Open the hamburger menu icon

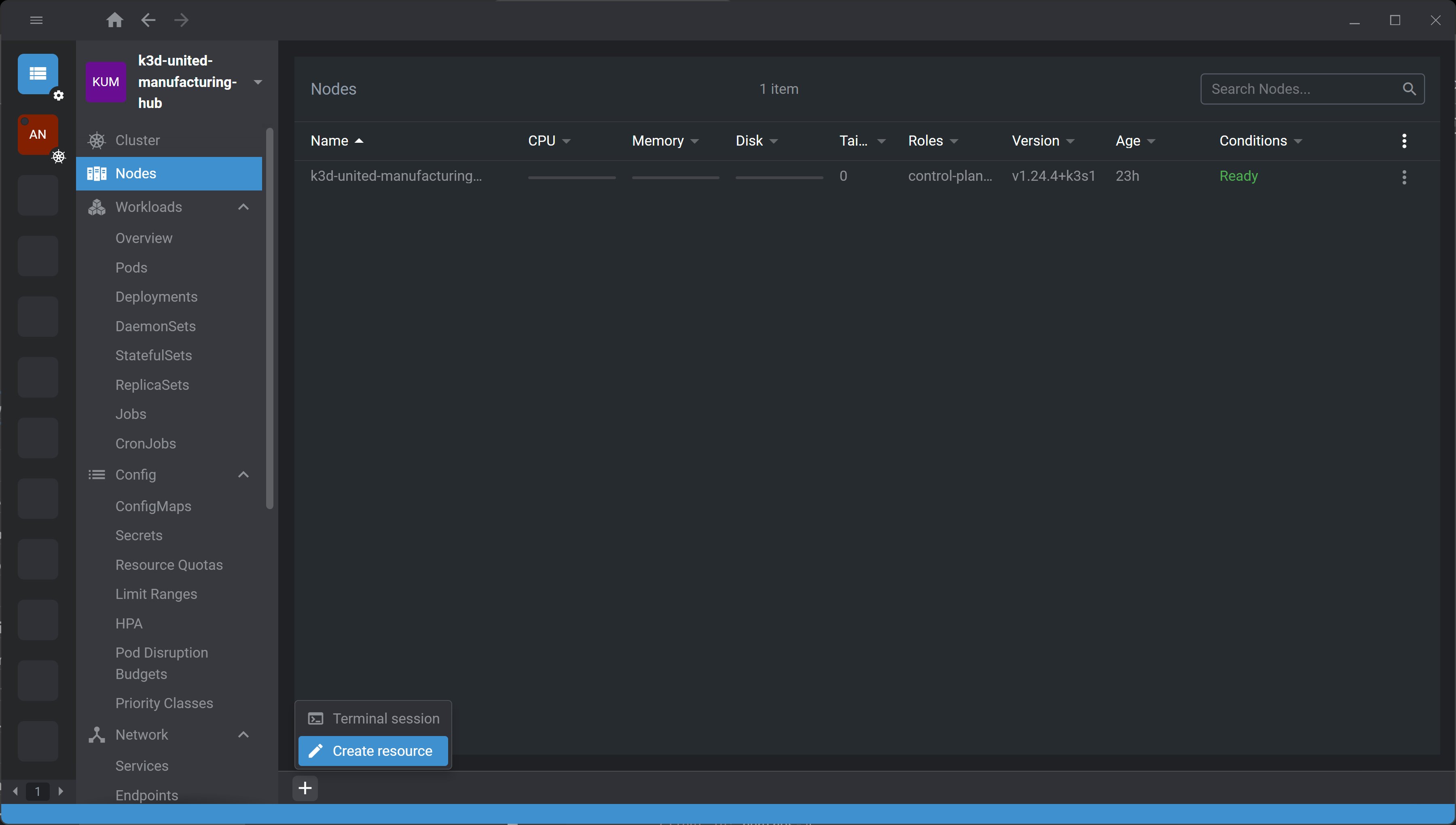(x=36, y=20)
